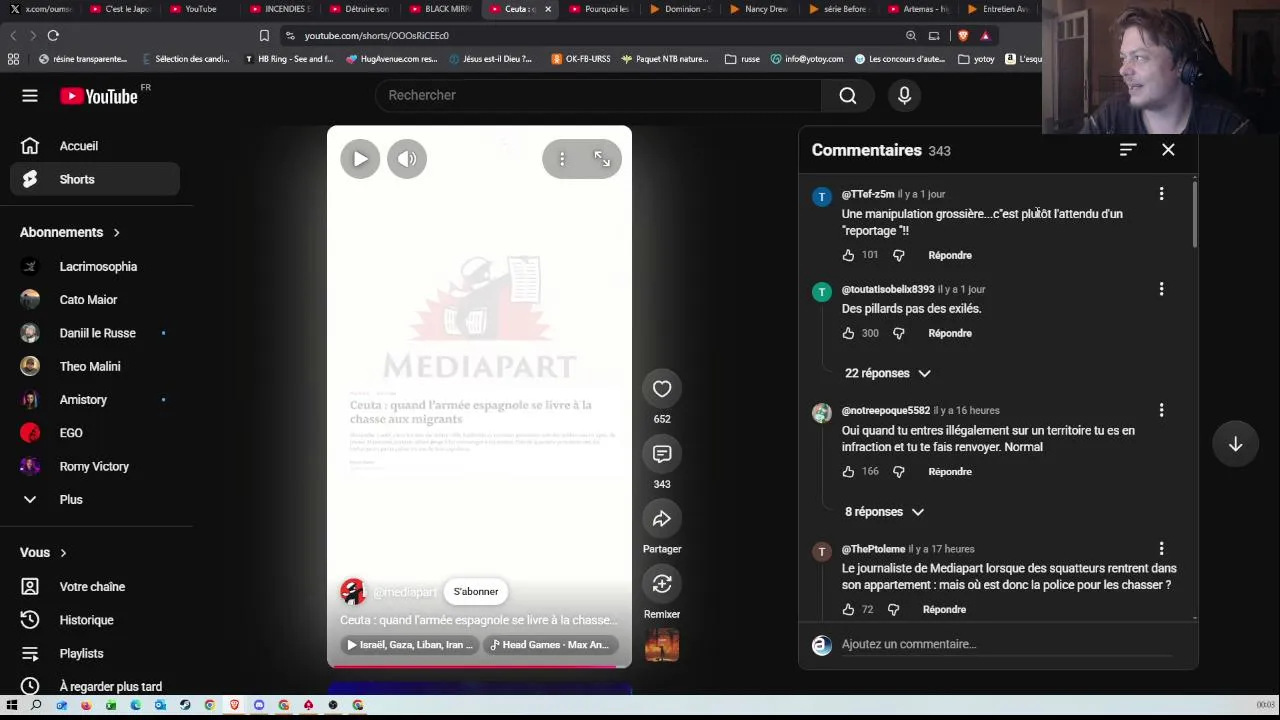The width and height of the screenshot is (1280, 720).
Task: Reload the page in the browser toolbar
Action: (53, 36)
